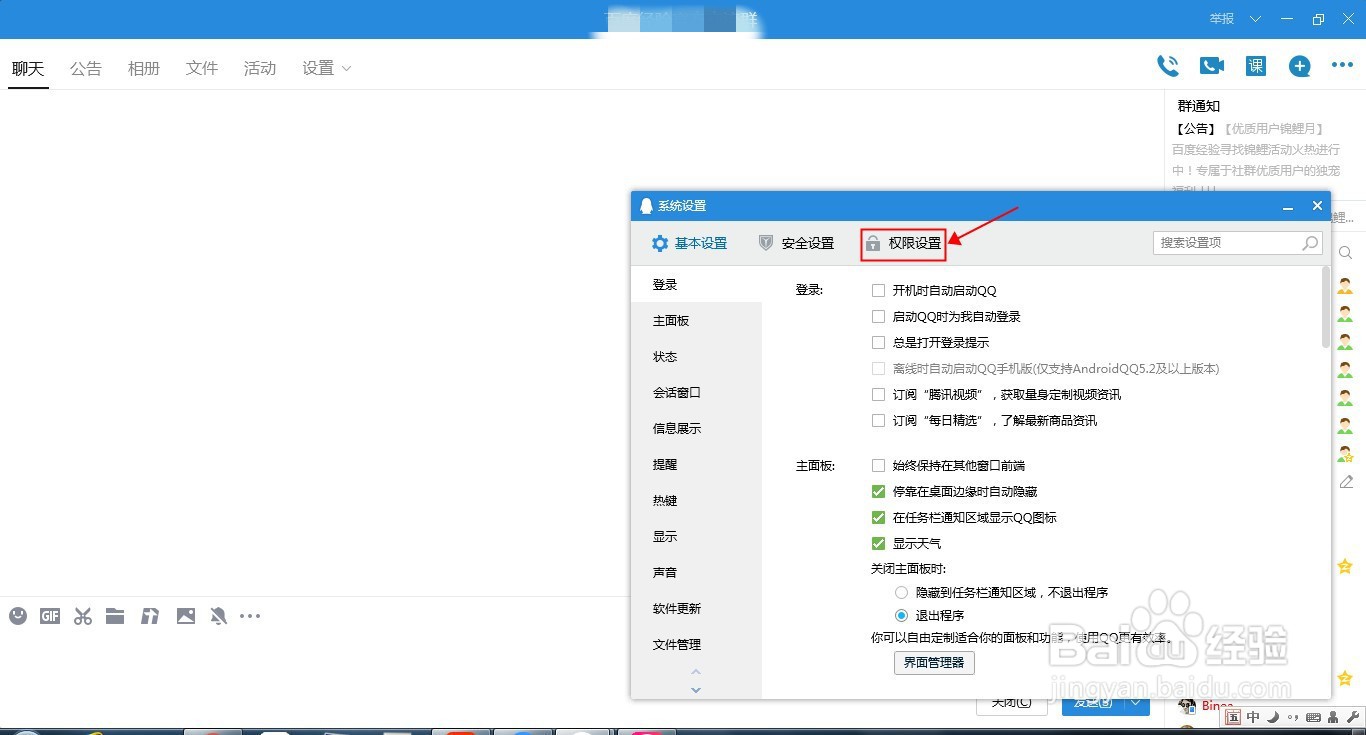Viewport: 1366px width, 735px height.
Task: Select 软件更新 in settings sidebar
Action: pos(696,609)
